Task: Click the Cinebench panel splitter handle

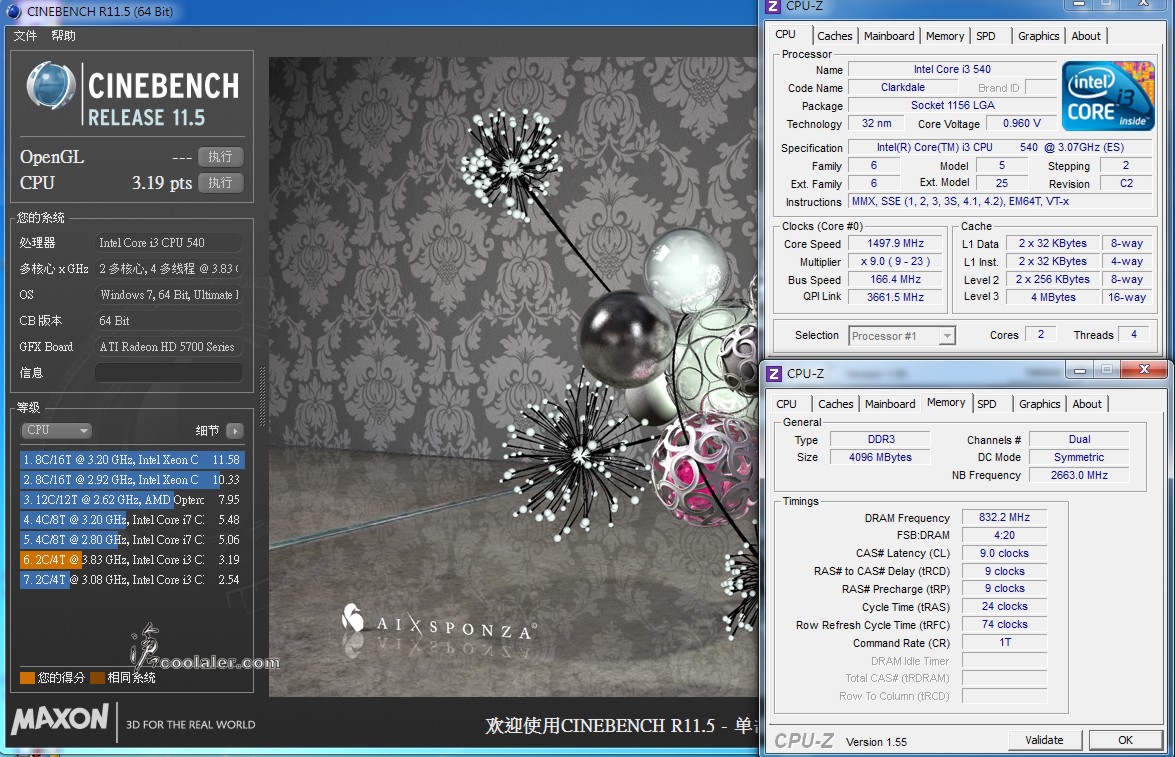Action: tap(262, 396)
